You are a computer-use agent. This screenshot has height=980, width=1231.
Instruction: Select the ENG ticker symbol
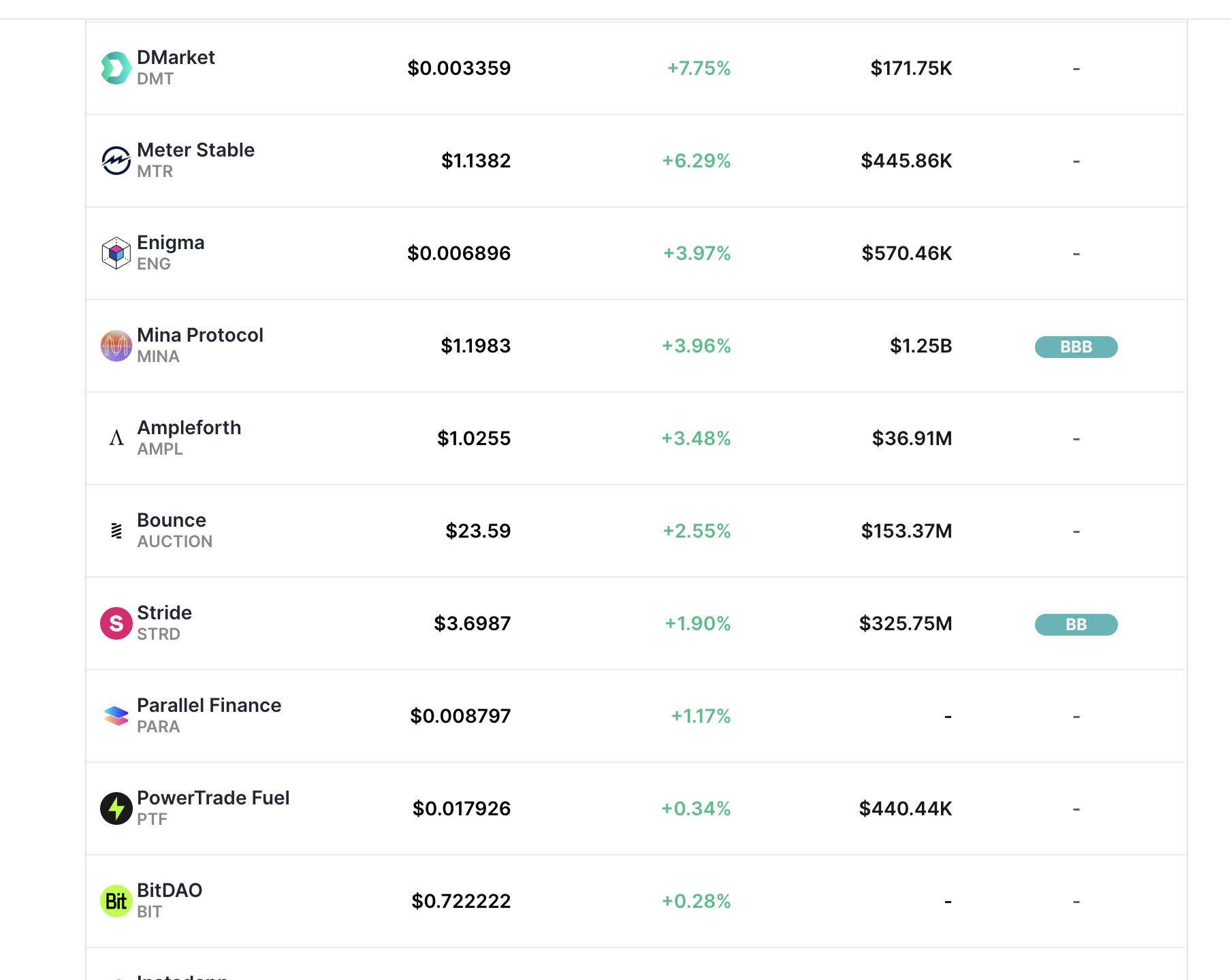(154, 264)
